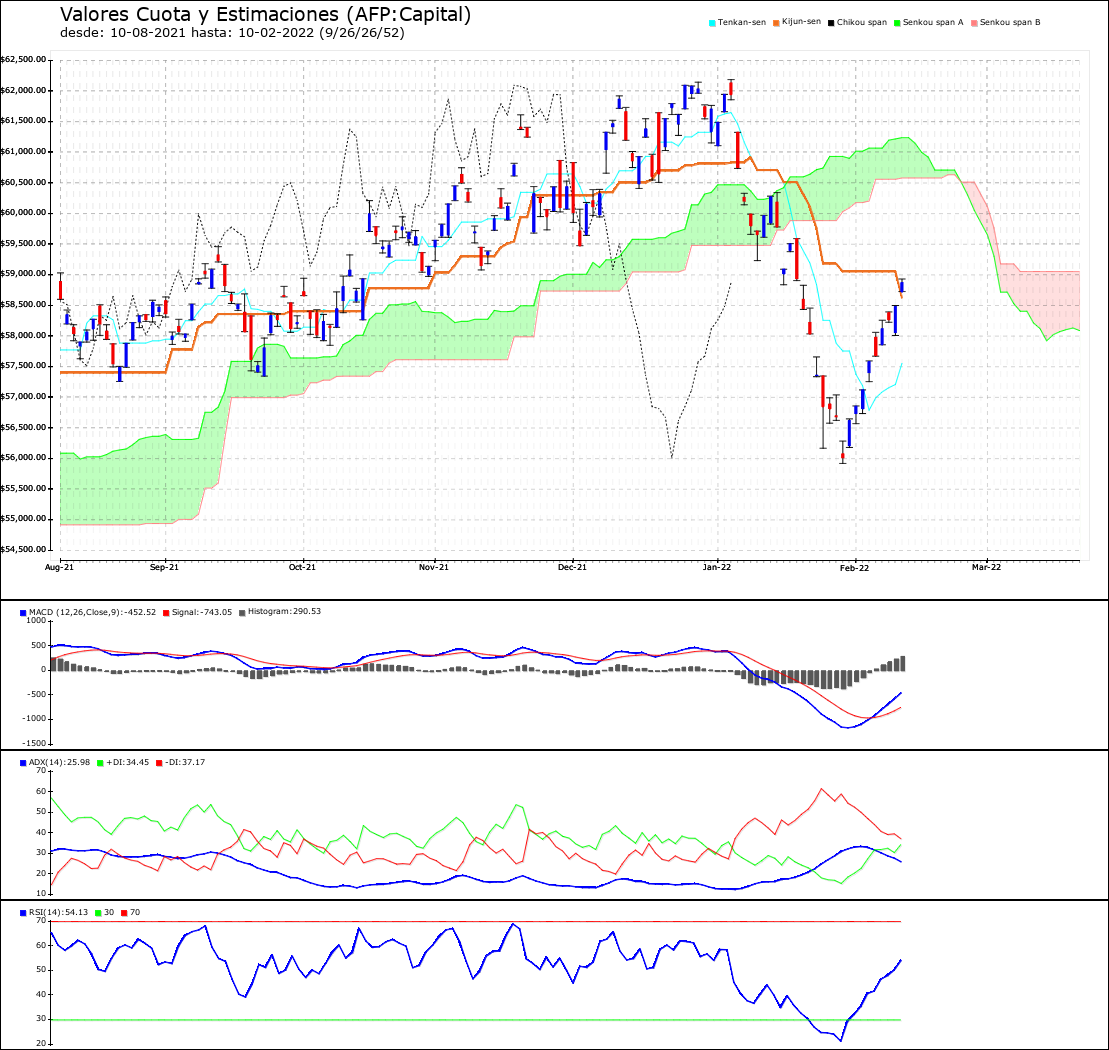Click the +DI:34.45 label
This screenshot has width=1109, height=1050.
click(x=127, y=762)
